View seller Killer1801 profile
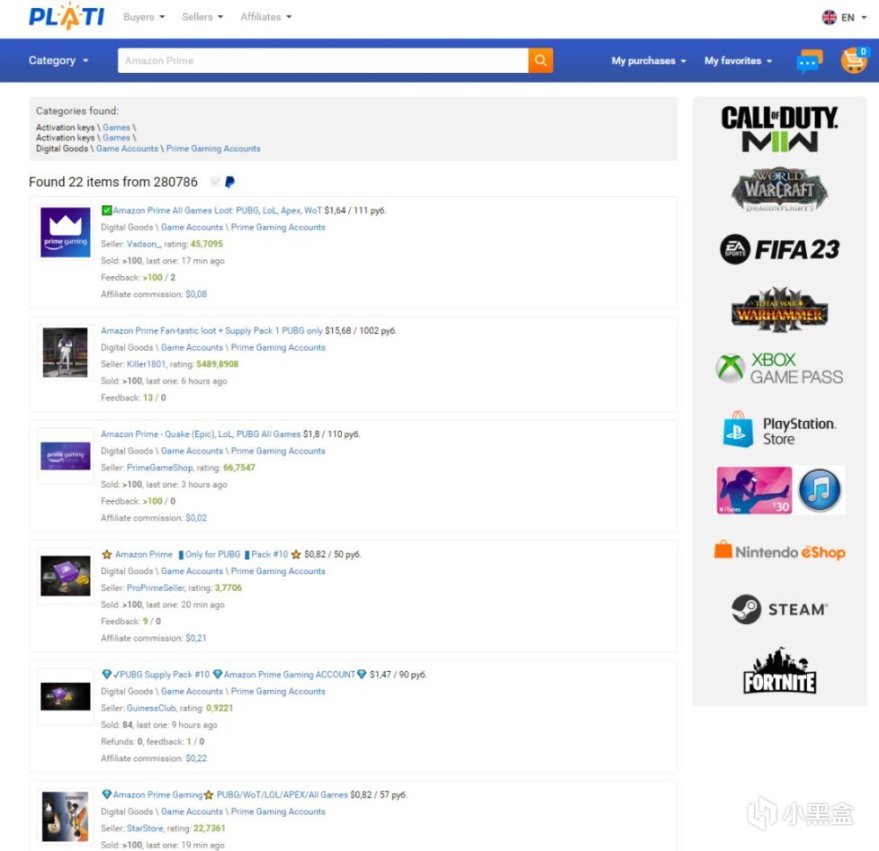 pos(146,364)
